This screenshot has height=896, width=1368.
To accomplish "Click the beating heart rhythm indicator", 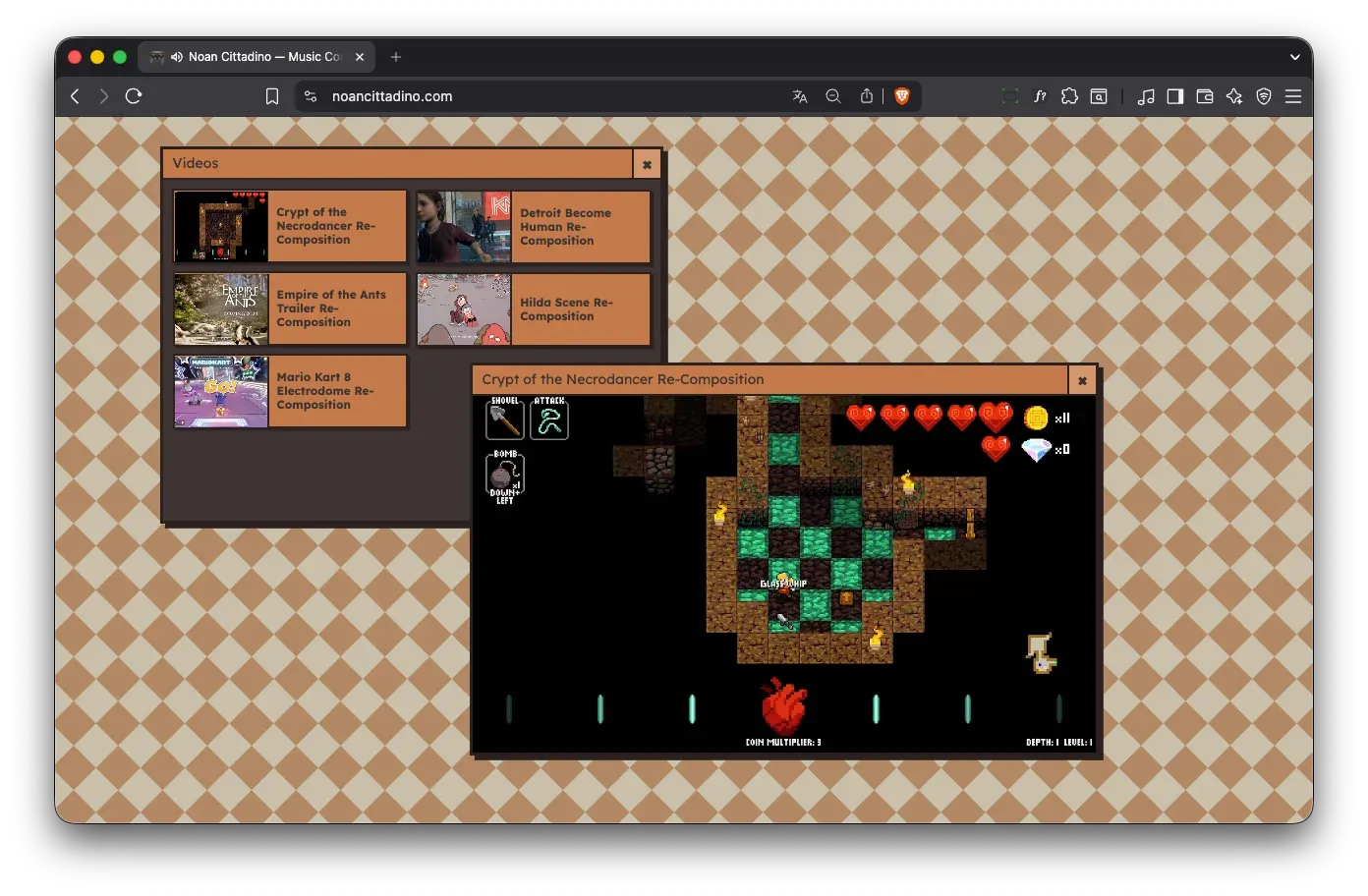I will (783, 705).
